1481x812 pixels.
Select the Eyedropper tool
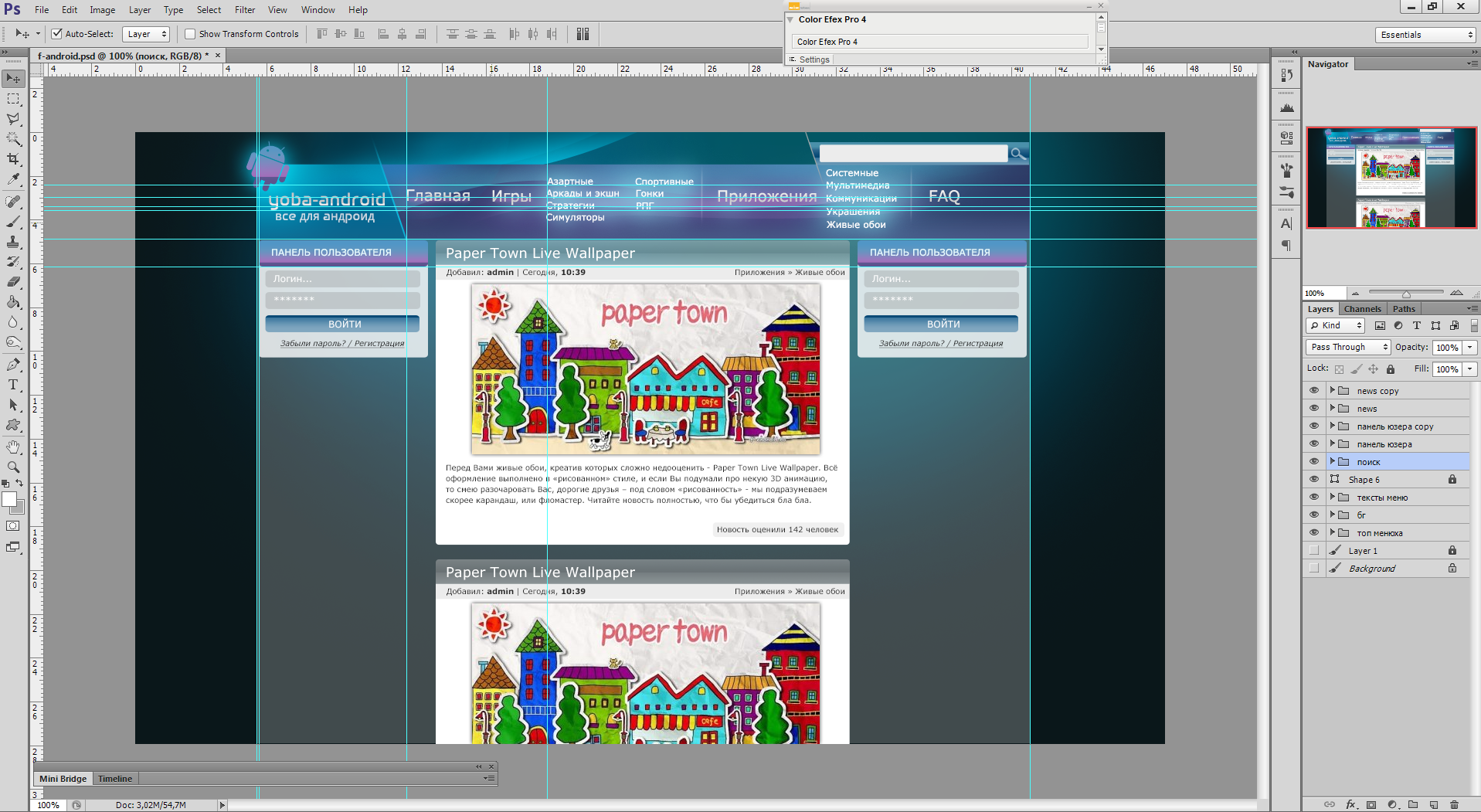click(x=14, y=179)
